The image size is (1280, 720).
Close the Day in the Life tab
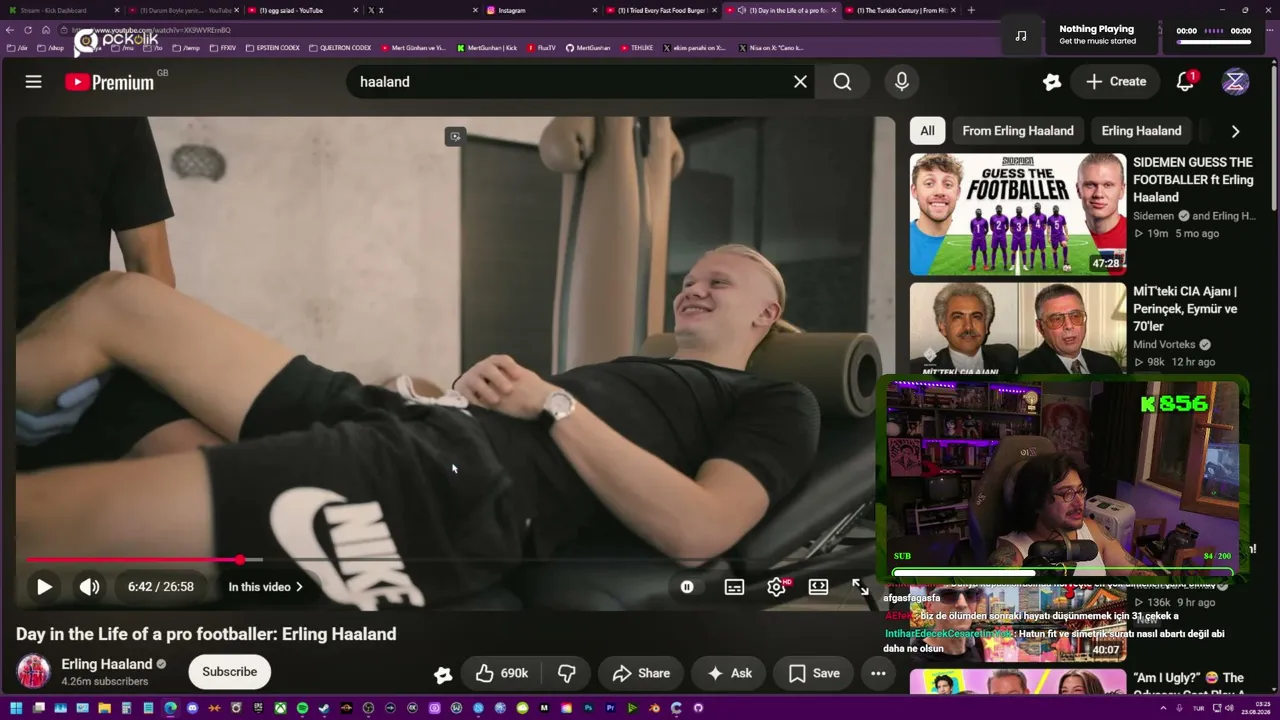pyautogui.click(x=834, y=10)
